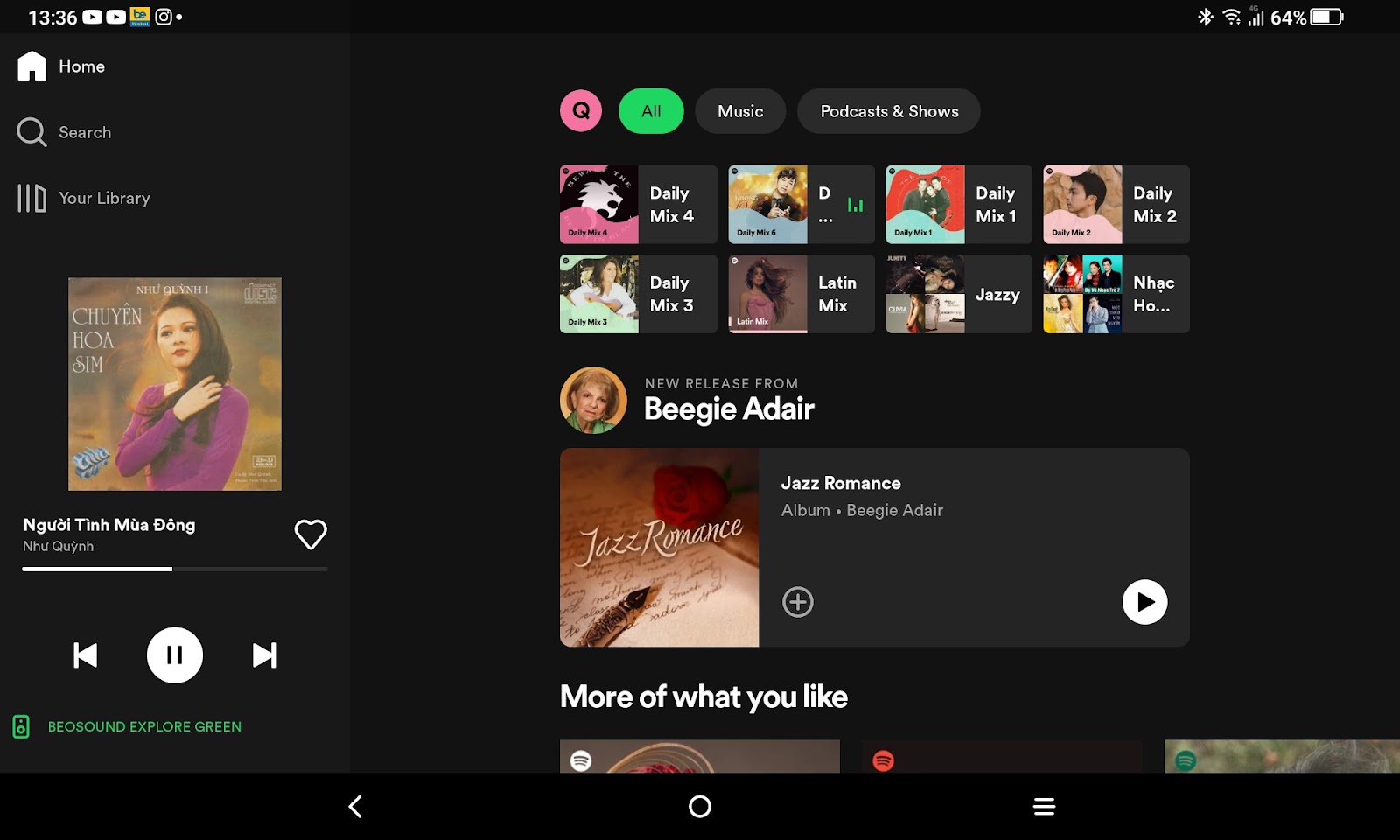Open the red Spotify-logo card

click(1003, 756)
